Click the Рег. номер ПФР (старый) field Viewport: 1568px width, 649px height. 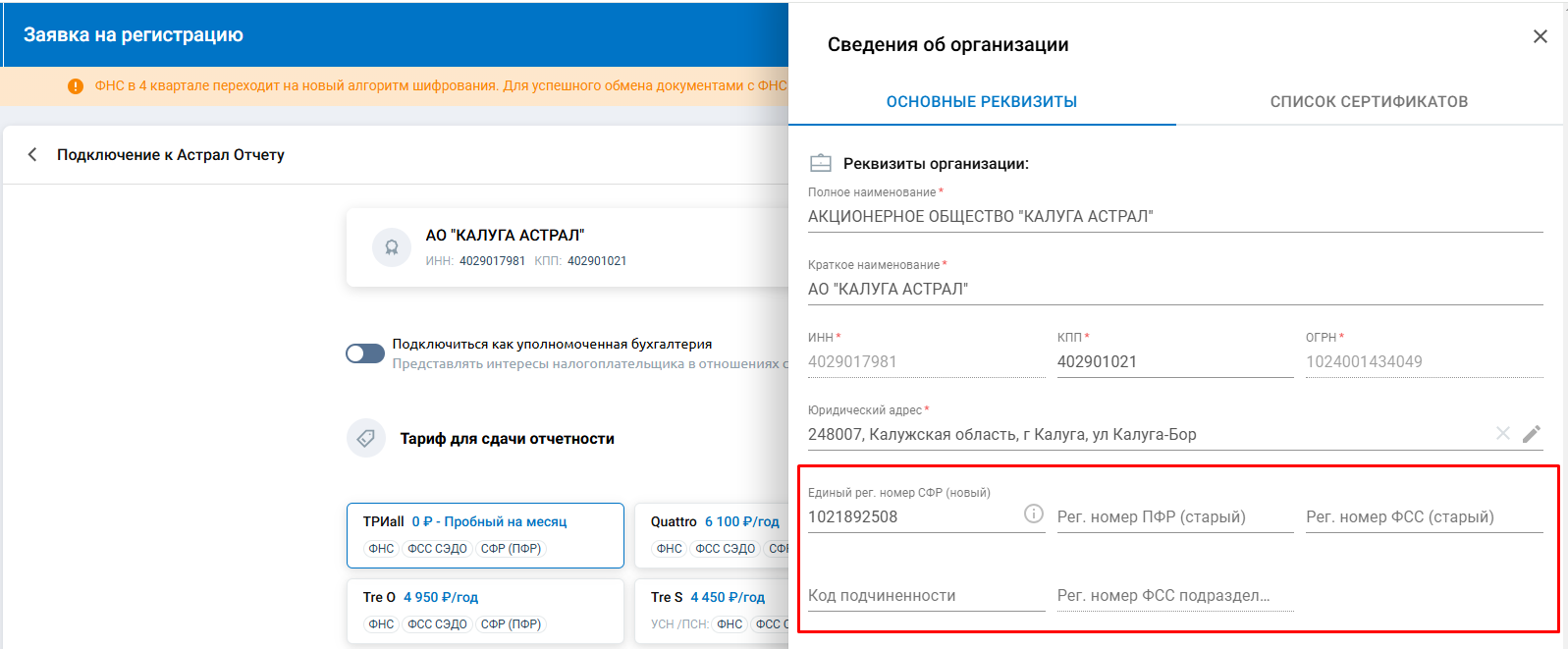click(x=1174, y=516)
